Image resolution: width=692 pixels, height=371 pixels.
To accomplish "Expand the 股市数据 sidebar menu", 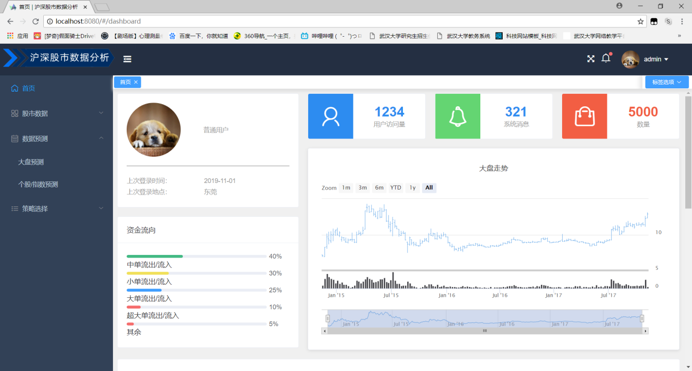I will pyautogui.click(x=56, y=113).
